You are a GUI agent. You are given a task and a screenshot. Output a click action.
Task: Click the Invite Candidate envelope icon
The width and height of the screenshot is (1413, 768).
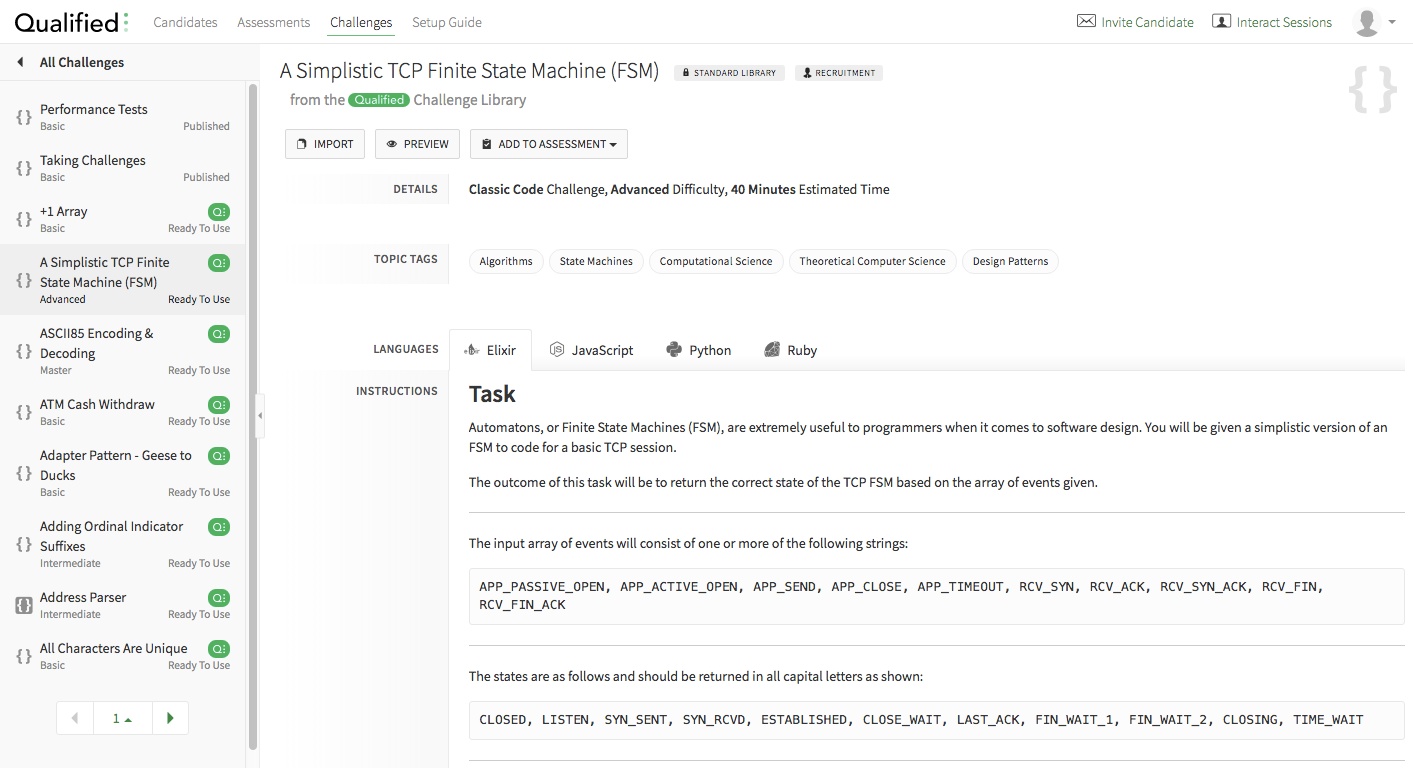click(1086, 21)
